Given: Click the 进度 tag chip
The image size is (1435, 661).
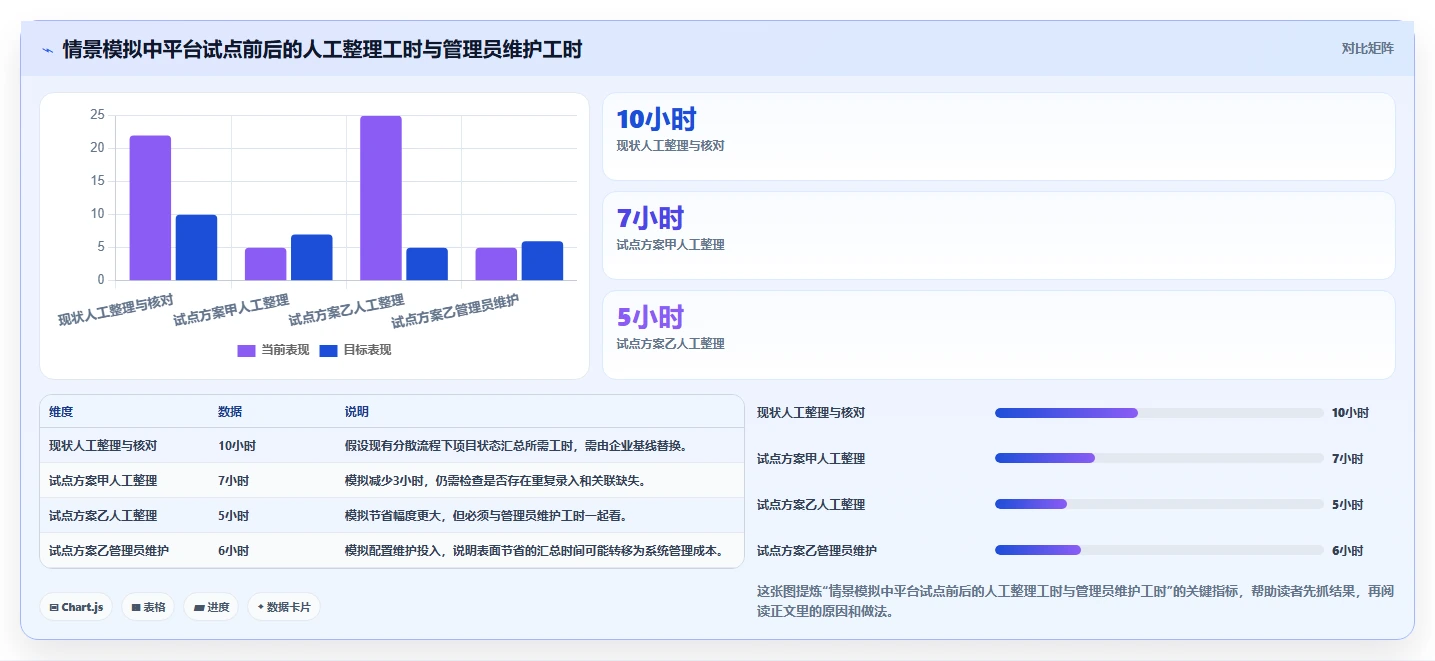Looking at the screenshot, I should pyautogui.click(x=211, y=607).
